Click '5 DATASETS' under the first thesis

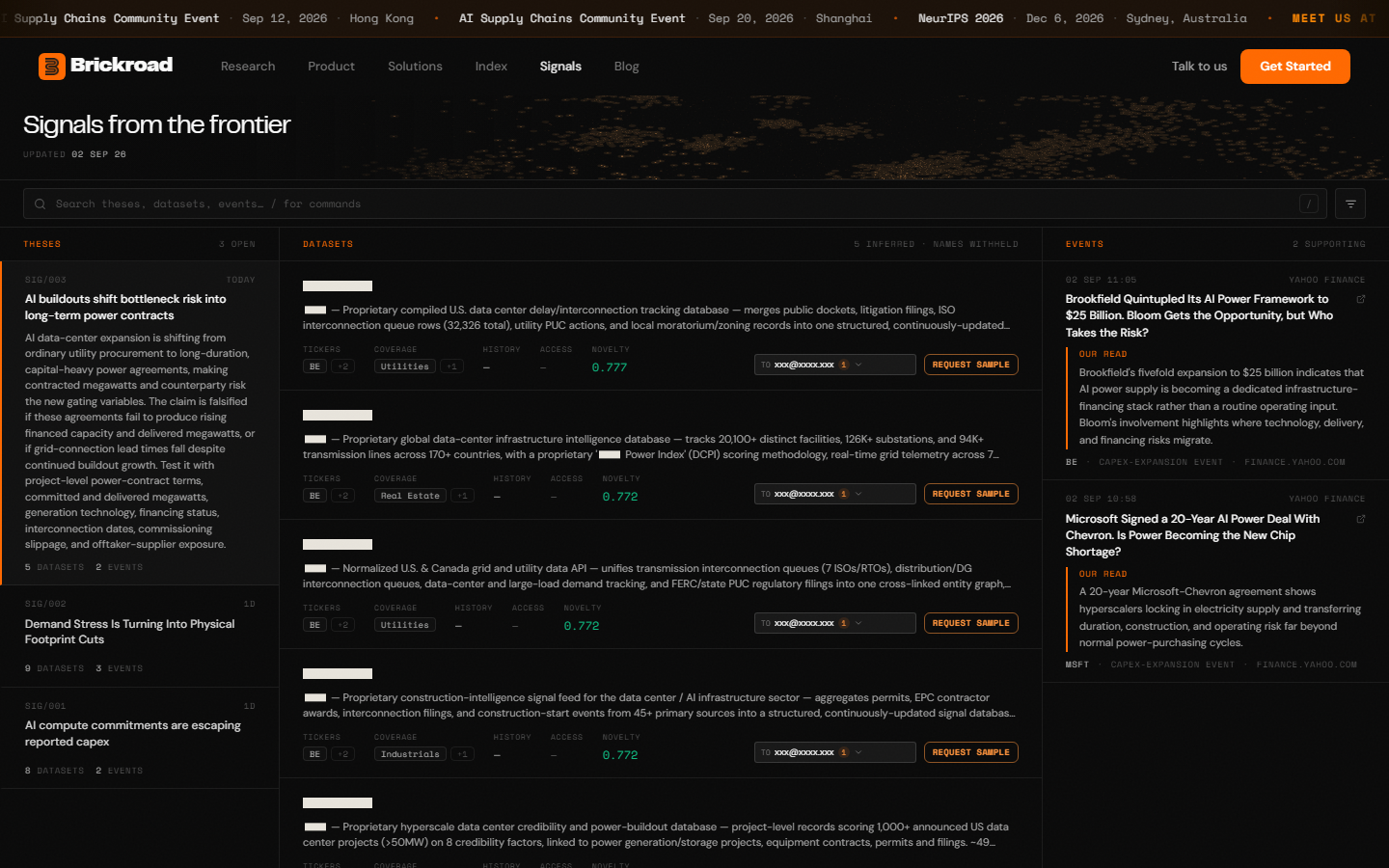point(54,567)
